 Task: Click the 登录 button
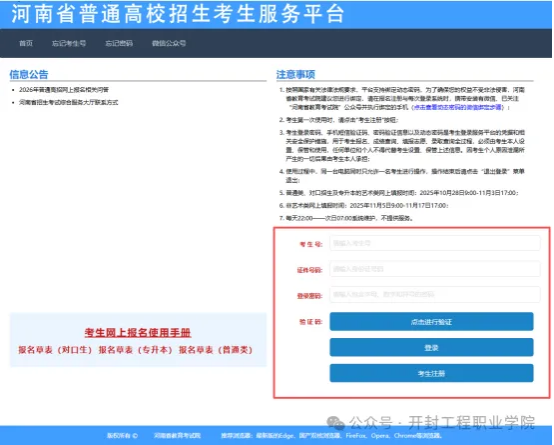click(x=431, y=347)
